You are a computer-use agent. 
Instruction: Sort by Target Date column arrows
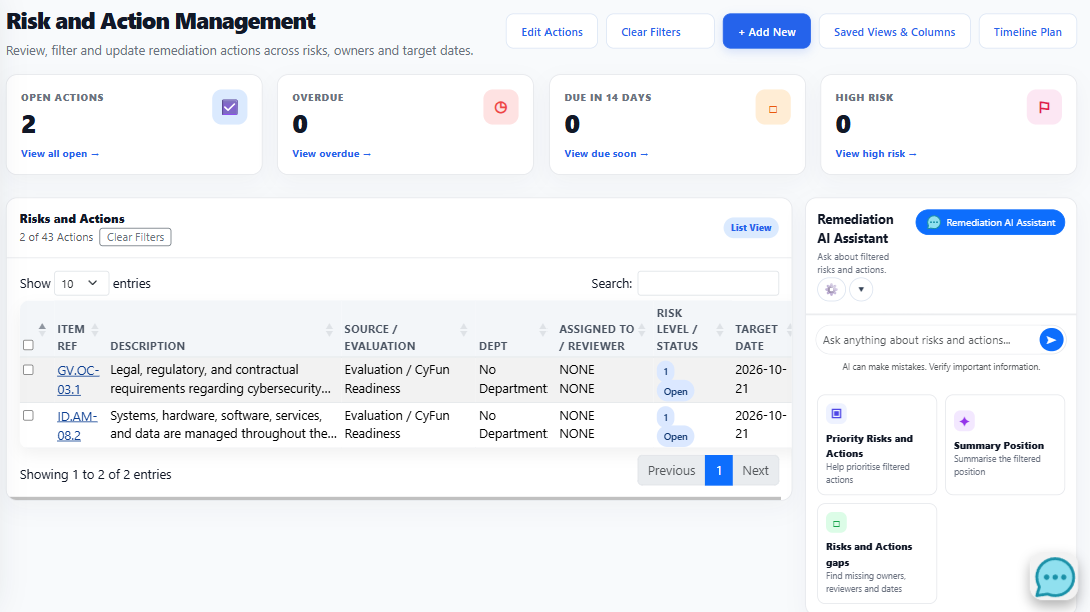pyautogui.click(x=789, y=330)
